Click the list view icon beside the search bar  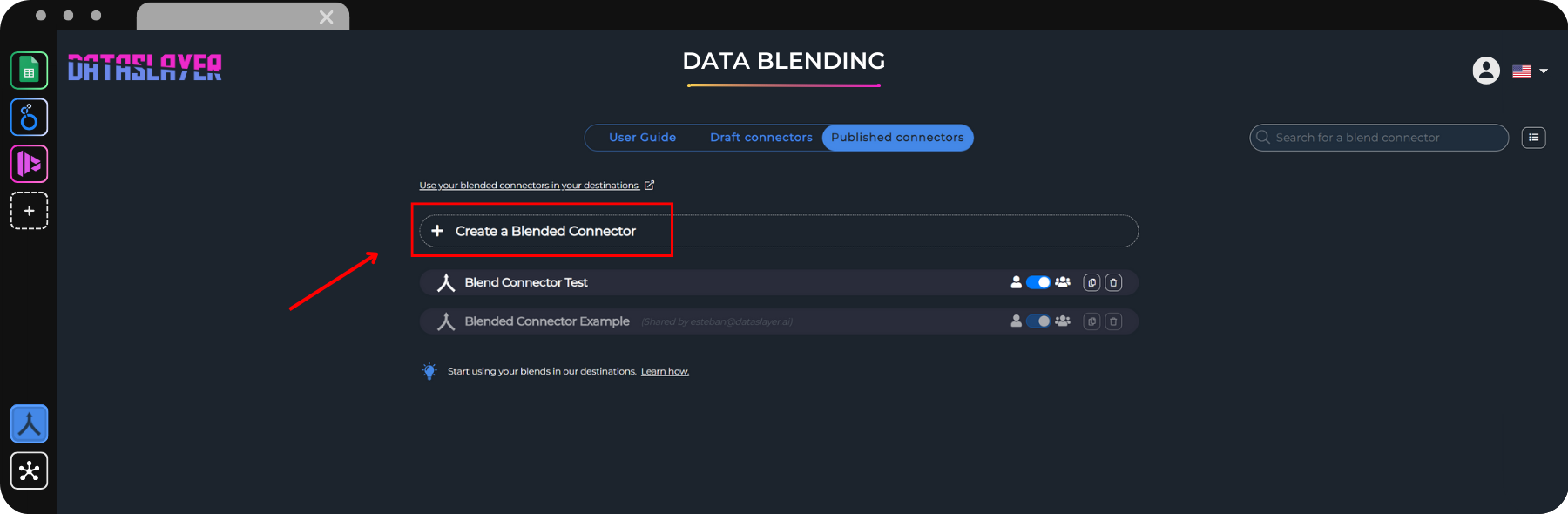tap(1533, 137)
